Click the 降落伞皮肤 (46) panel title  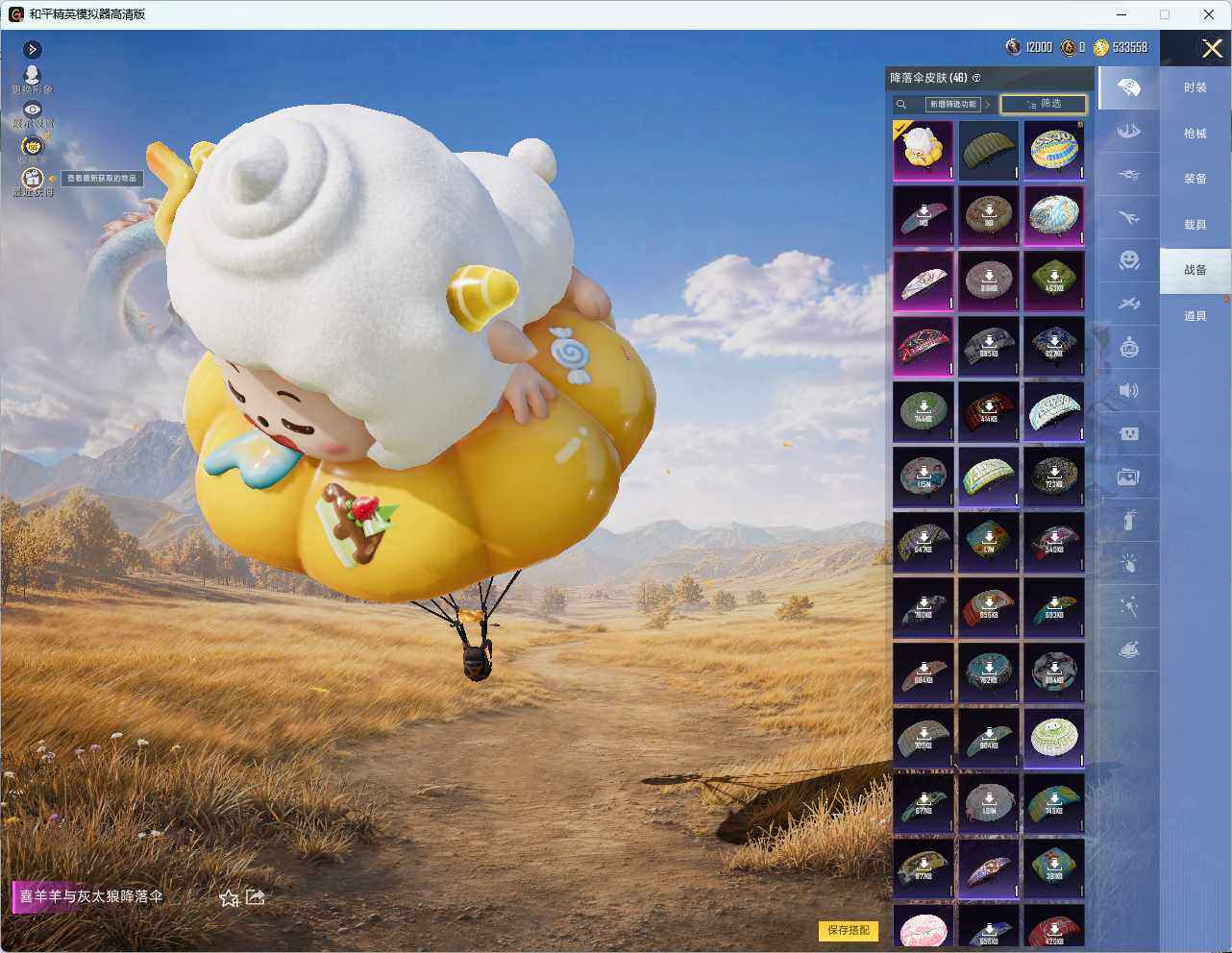pyautogui.click(x=928, y=78)
